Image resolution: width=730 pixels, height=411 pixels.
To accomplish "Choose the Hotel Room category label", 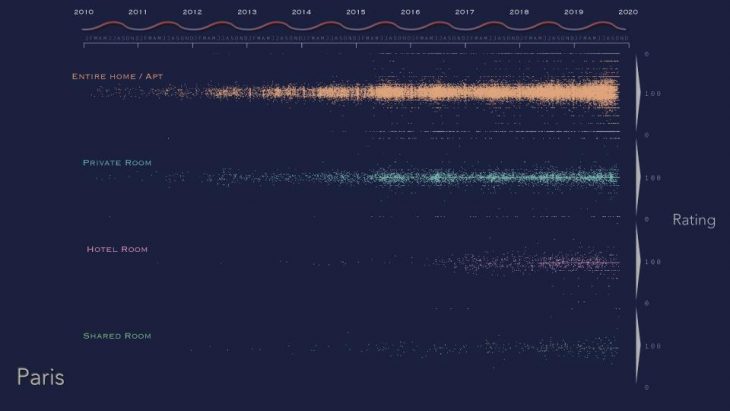I will click(x=117, y=249).
